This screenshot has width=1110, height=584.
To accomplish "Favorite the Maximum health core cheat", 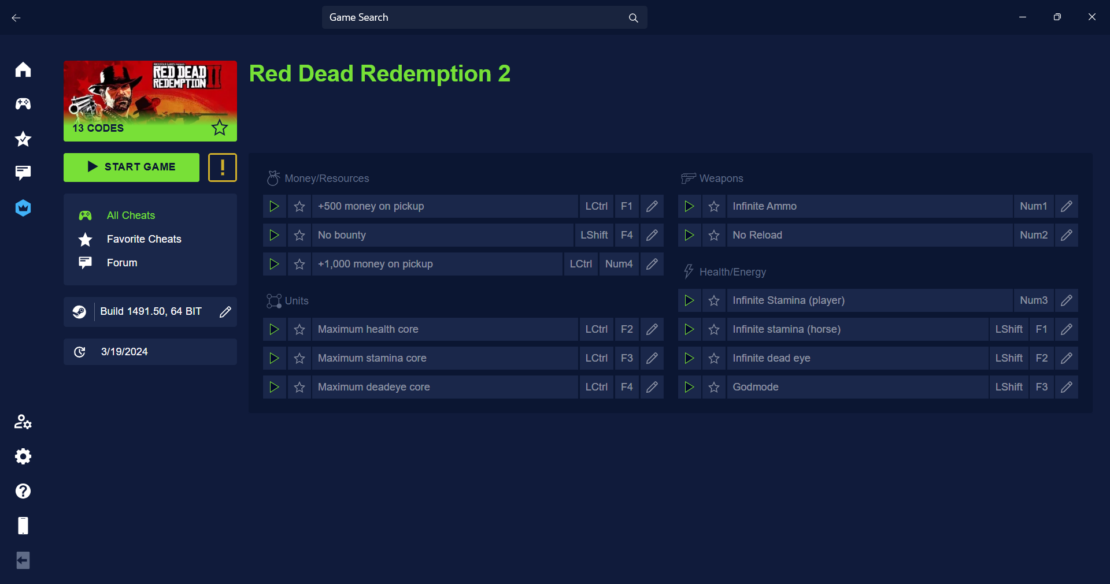I will pyautogui.click(x=299, y=329).
